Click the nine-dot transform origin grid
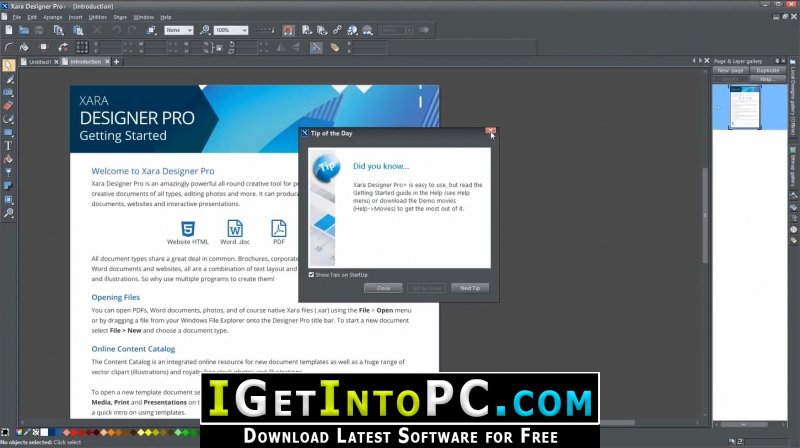The image size is (800, 448). tap(82, 47)
